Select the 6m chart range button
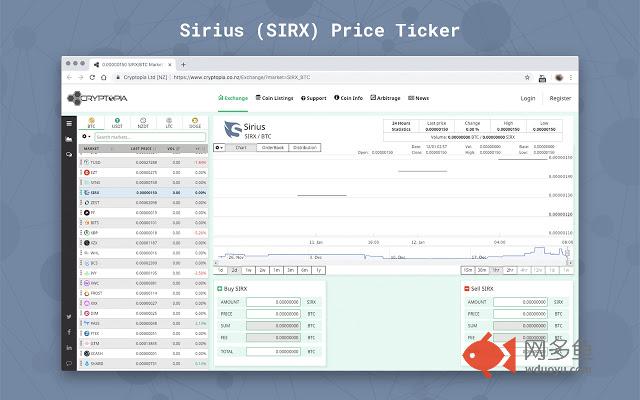The height and width of the screenshot is (400, 640). click(x=304, y=270)
